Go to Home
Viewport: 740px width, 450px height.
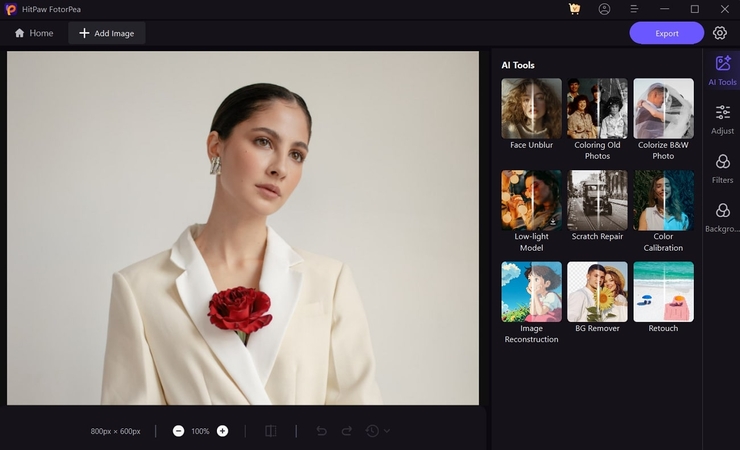click(x=34, y=33)
